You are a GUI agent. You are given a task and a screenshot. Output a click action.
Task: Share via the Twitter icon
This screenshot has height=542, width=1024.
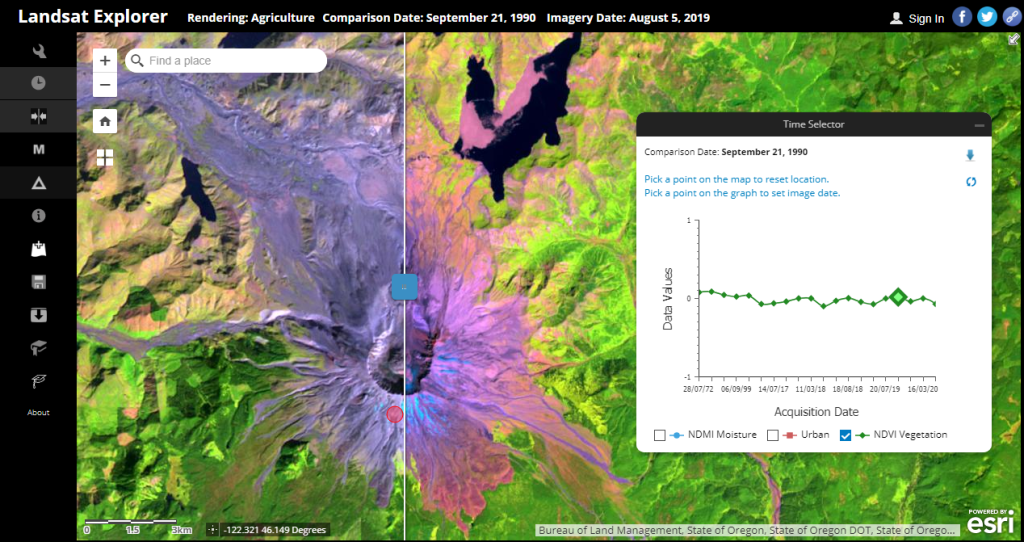click(x=987, y=17)
